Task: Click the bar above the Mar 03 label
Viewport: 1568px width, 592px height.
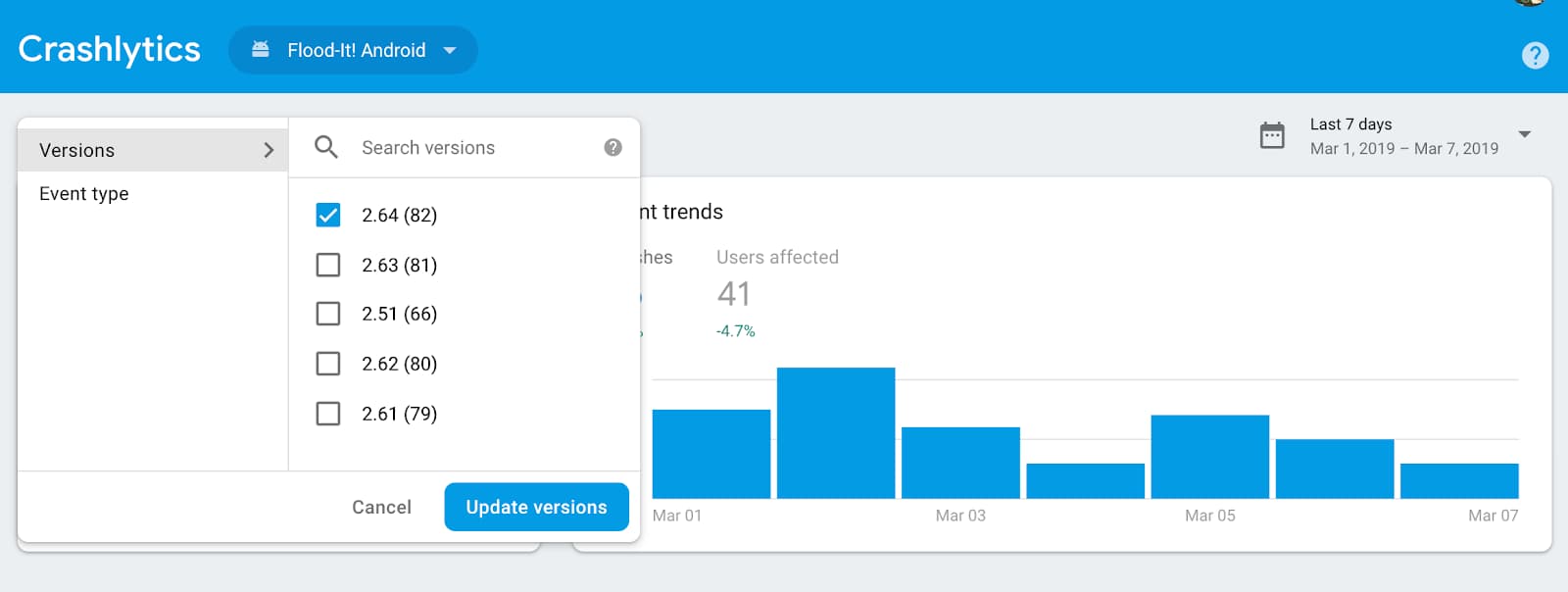Action: pos(960,463)
